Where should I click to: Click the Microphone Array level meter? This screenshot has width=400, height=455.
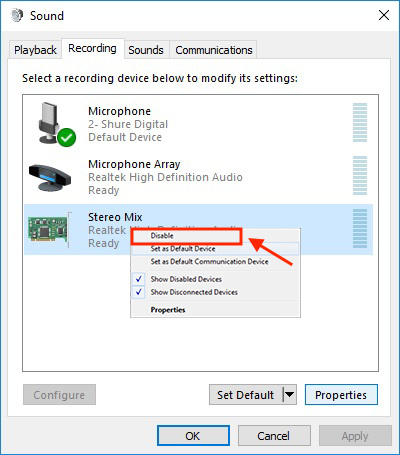[x=360, y=175]
